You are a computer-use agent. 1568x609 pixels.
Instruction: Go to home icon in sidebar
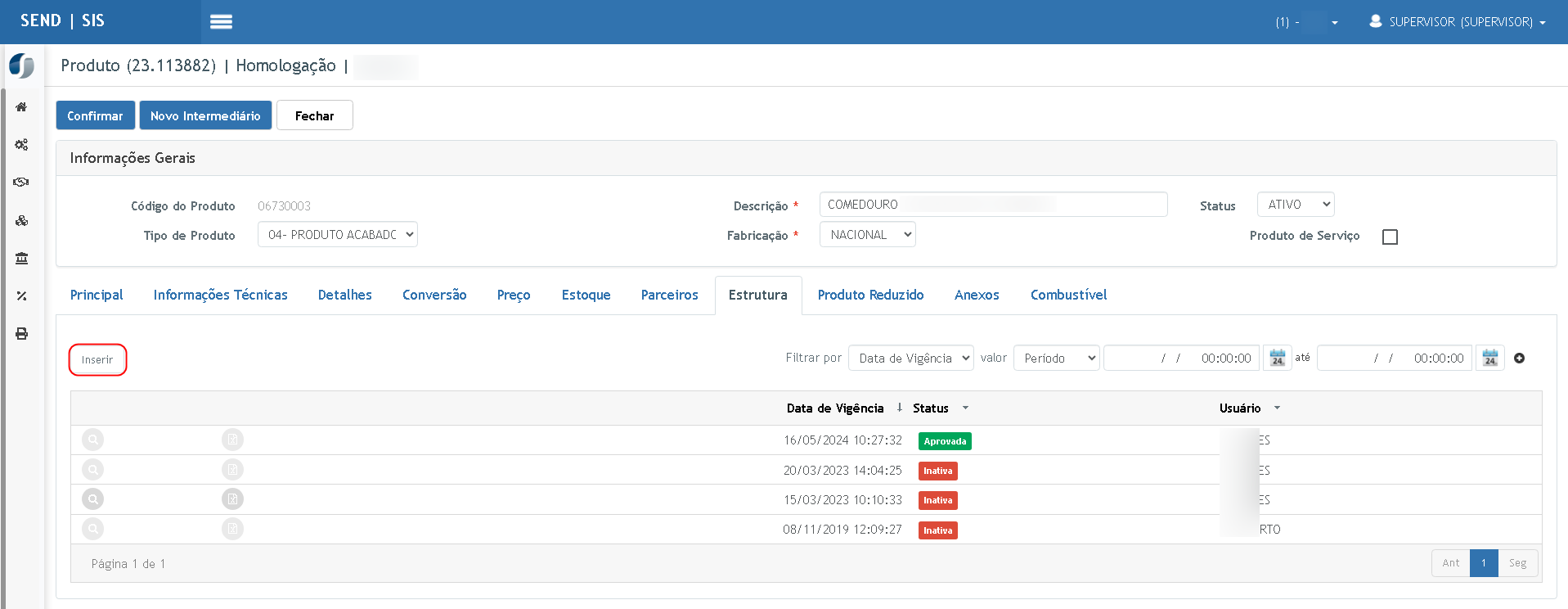(x=21, y=107)
